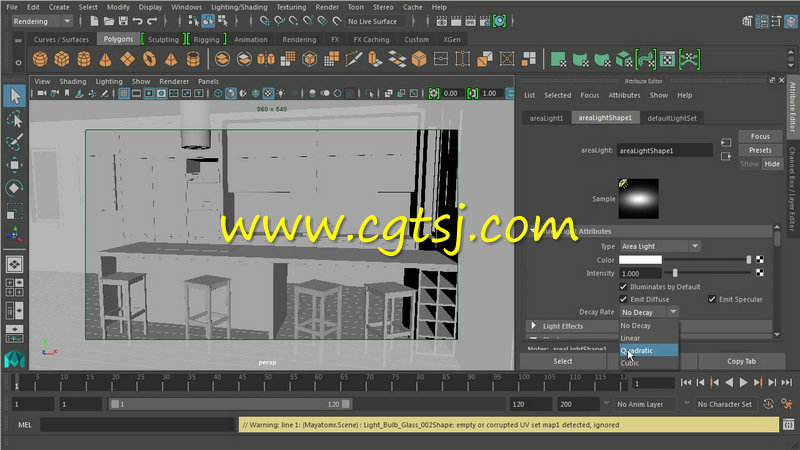Click the areaLight name input field
Image resolution: width=800 pixels, height=450 pixels.
(x=664, y=151)
